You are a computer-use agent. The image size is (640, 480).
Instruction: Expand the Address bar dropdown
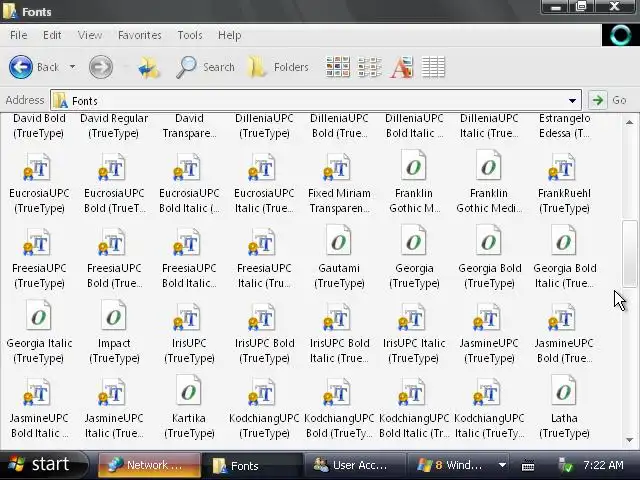[572, 100]
